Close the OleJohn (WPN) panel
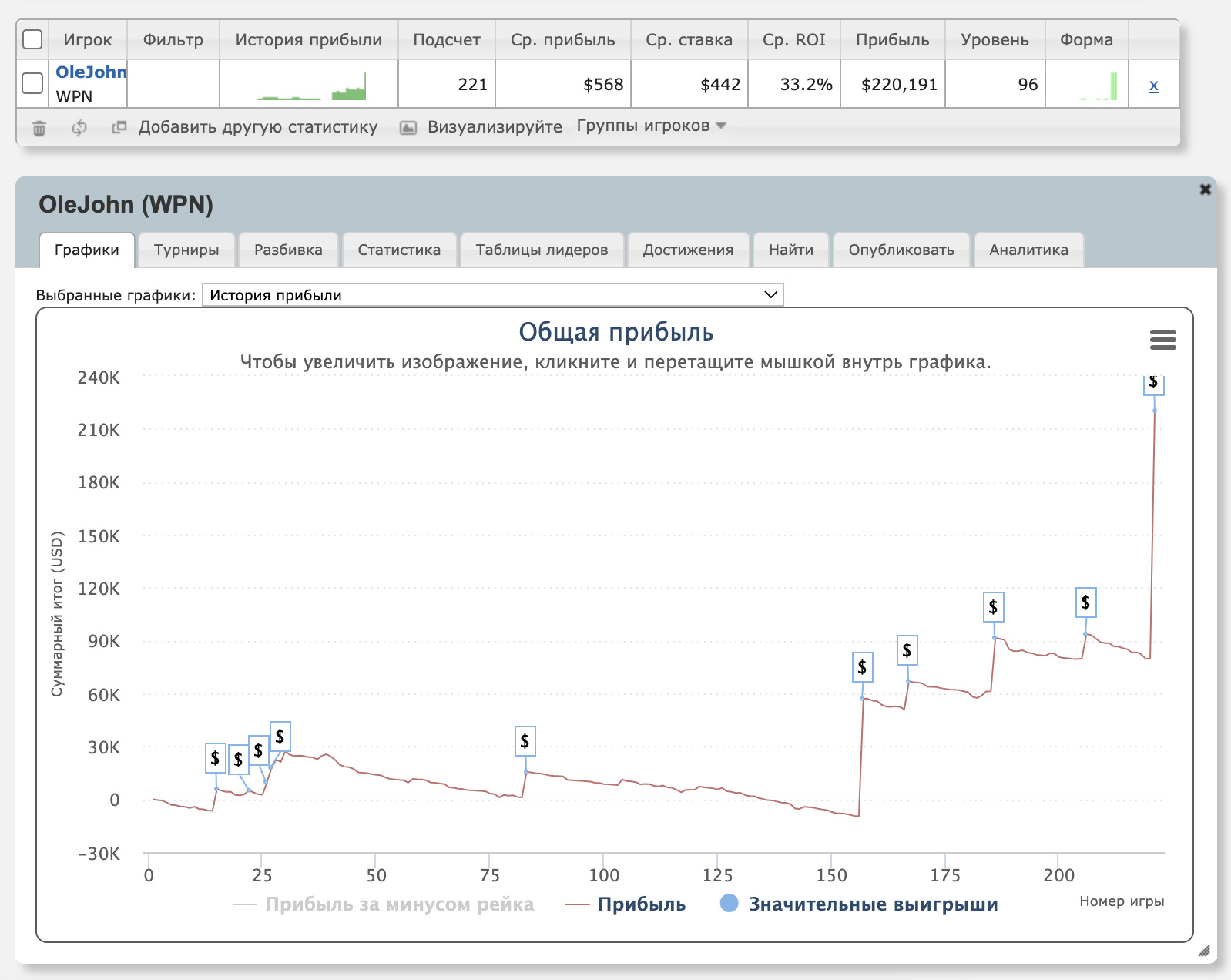The image size is (1231, 980). pos(1205,190)
